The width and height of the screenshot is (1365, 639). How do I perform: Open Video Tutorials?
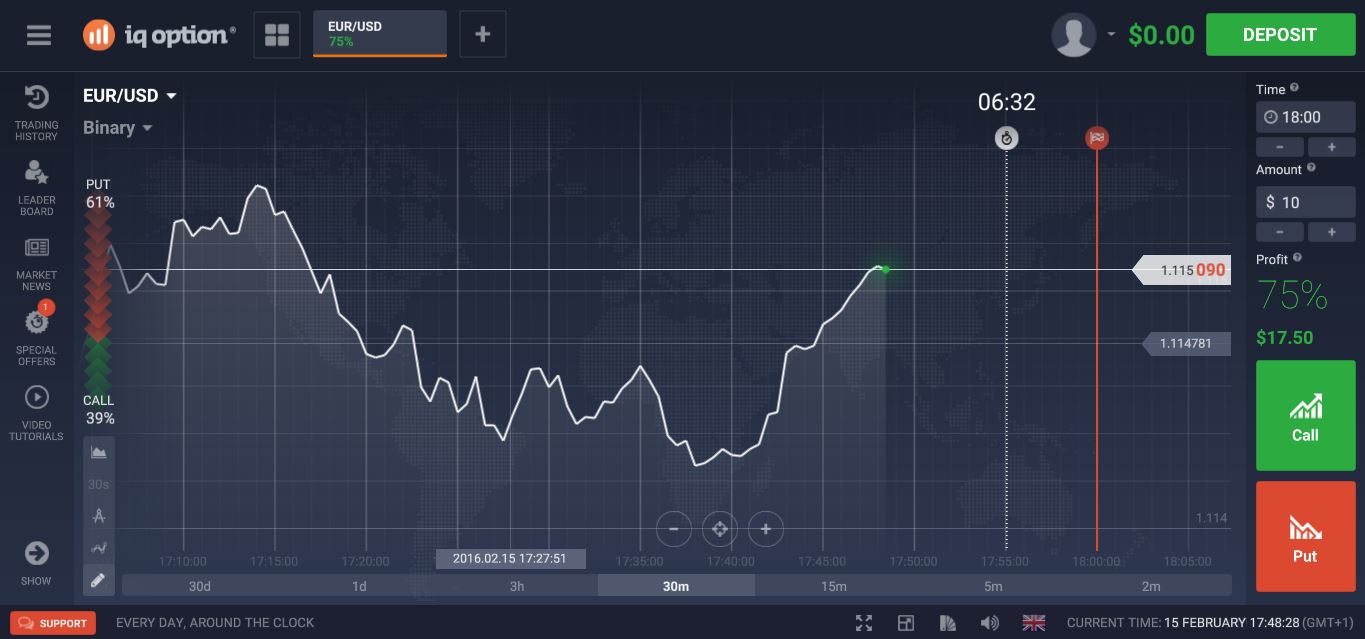[x=36, y=413]
